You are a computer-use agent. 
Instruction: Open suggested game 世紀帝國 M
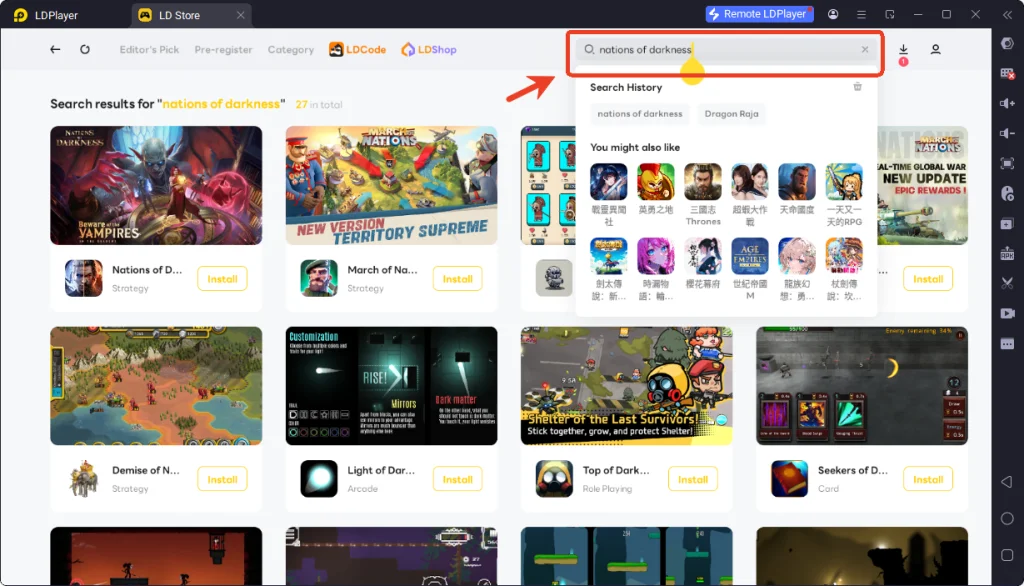(750, 269)
